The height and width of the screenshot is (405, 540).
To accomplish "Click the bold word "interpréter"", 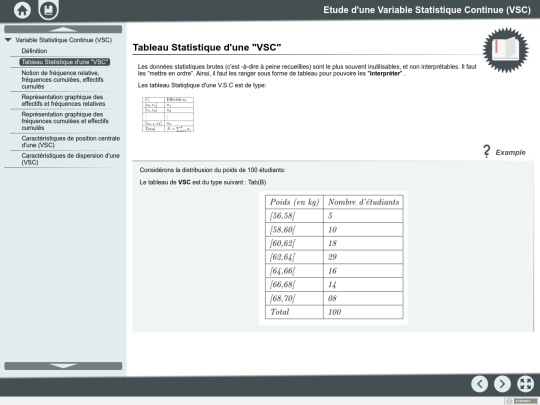I will [385, 74].
